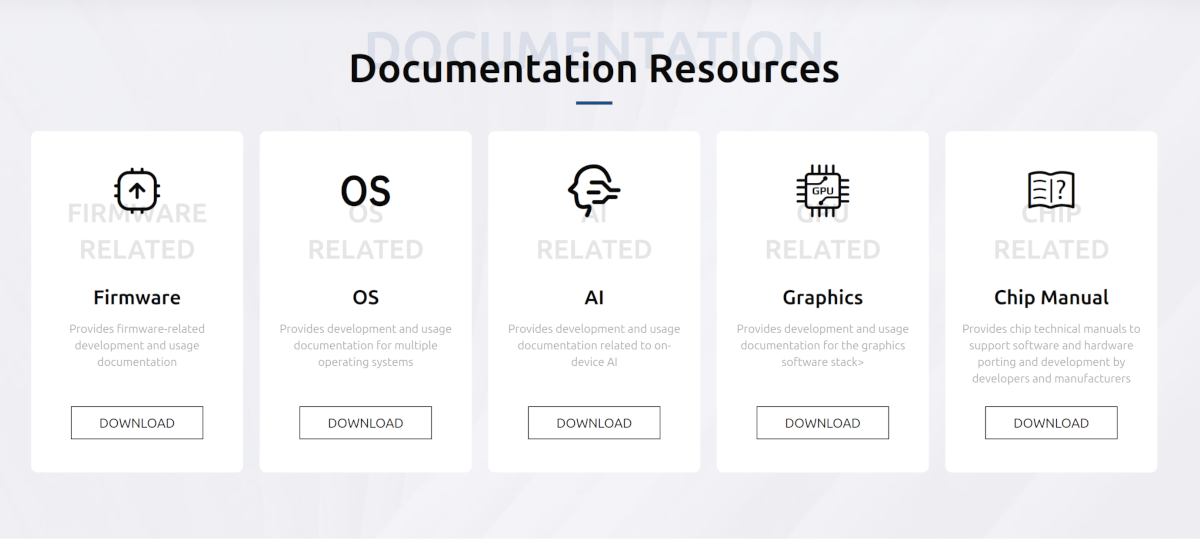Open the Chip Manual title
The height and width of the screenshot is (539, 1200).
(1051, 298)
